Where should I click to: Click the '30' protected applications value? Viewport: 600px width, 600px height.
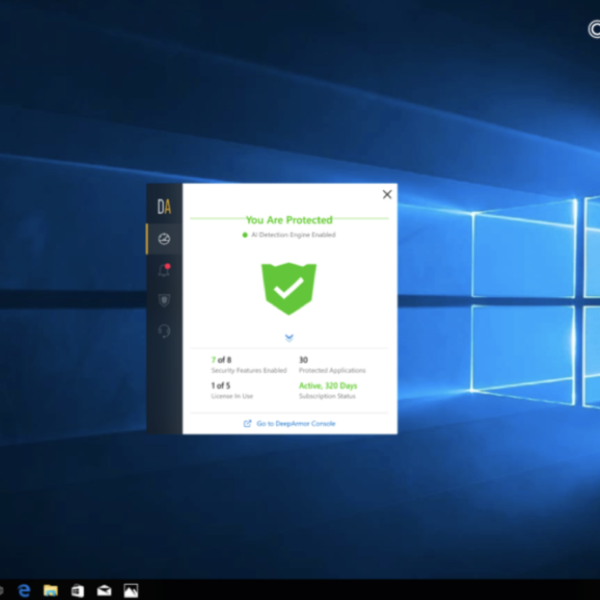(303, 360)
